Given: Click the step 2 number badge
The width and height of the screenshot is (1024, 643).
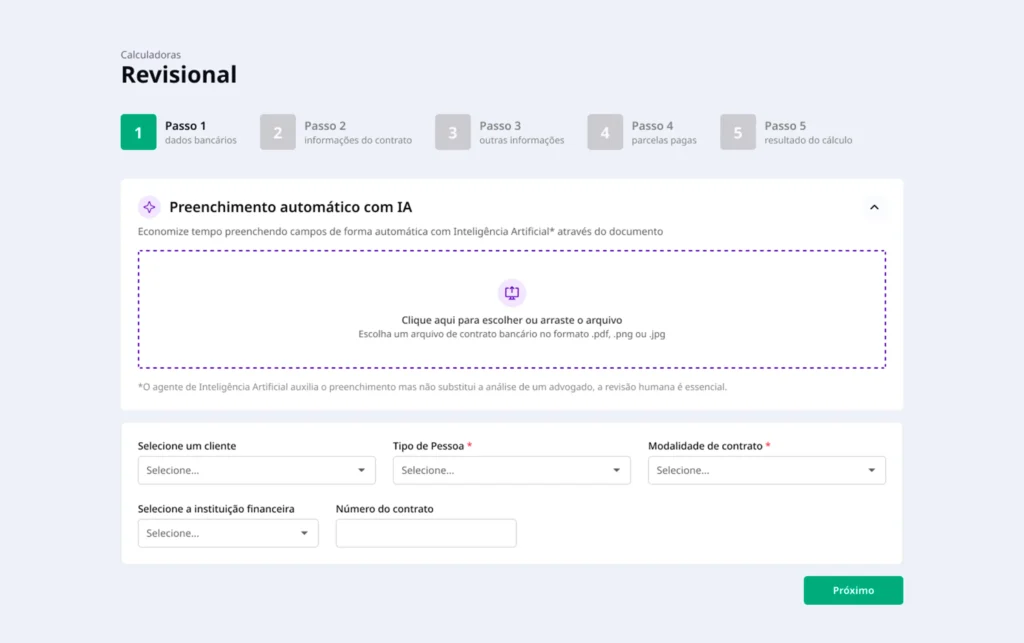Looking at the screenshot, I should tap(277, 133).
